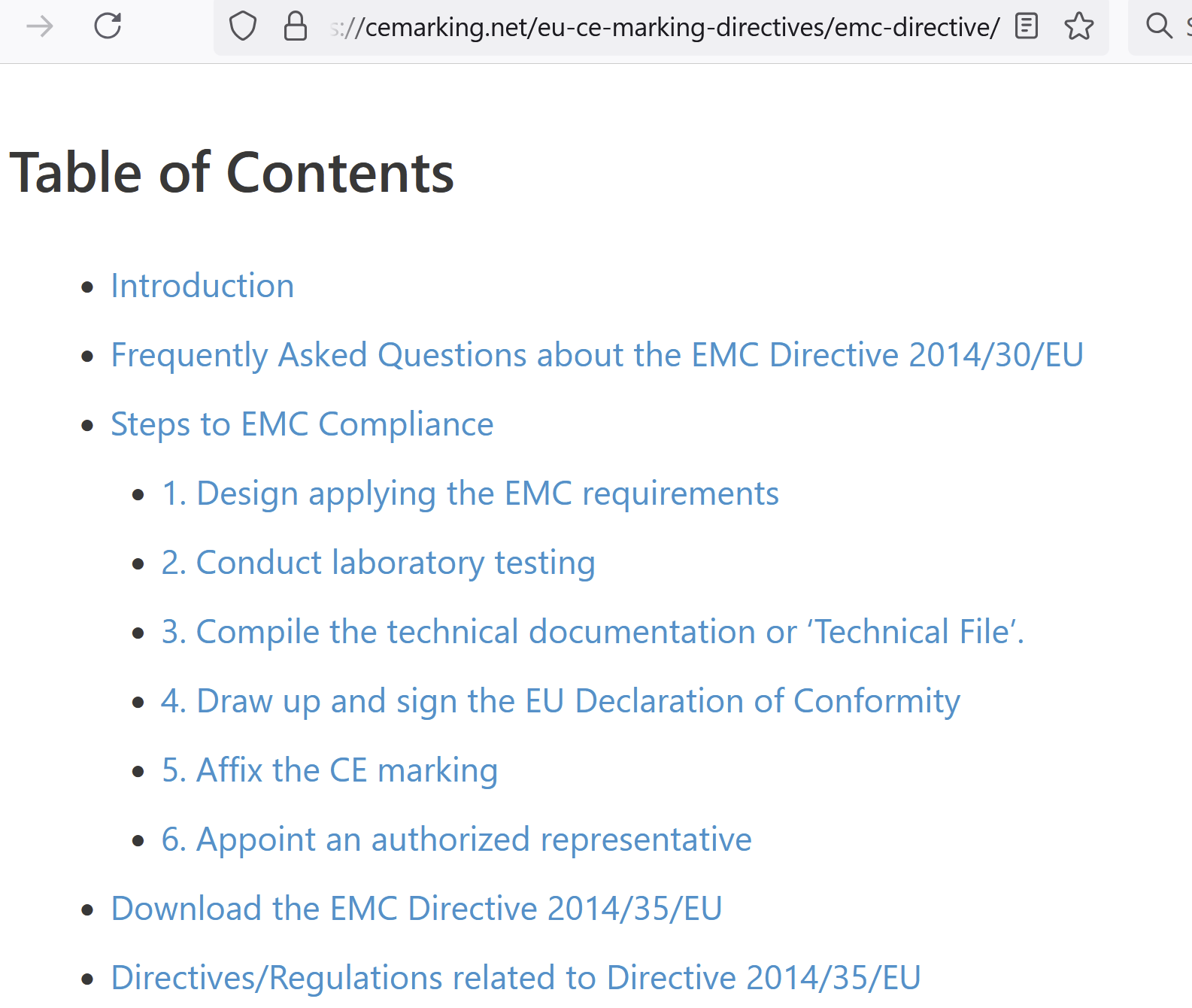Open the Technical File documentation step
The width and height of the screenshot is (1192, 1008).
[593, 632]
